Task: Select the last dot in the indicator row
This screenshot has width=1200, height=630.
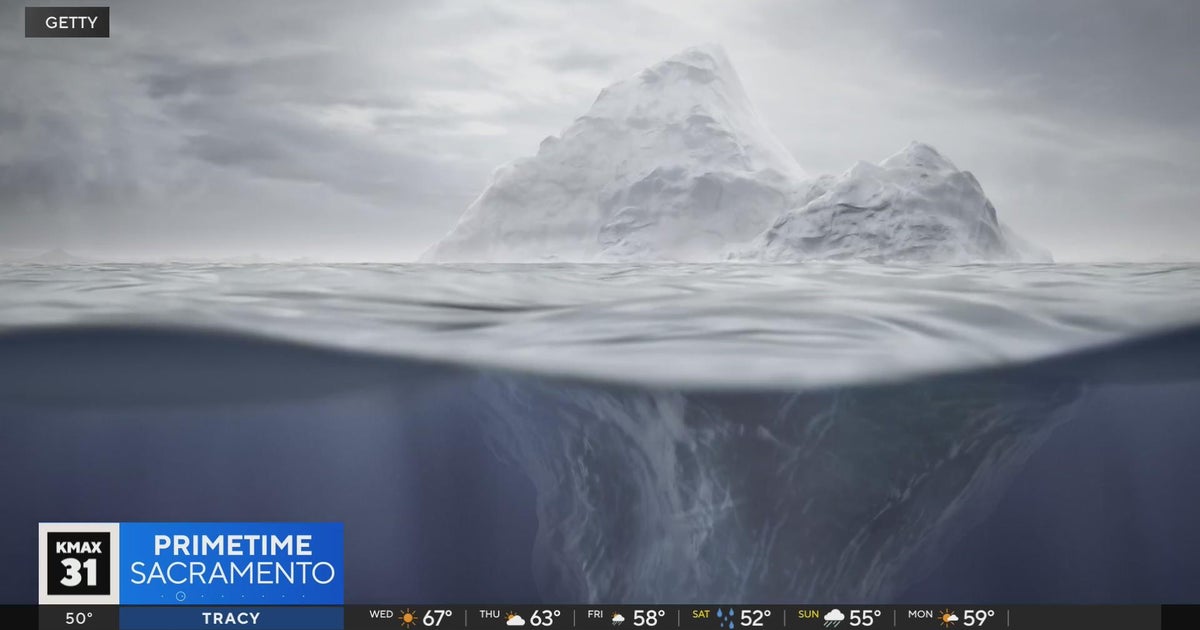Action: (x=304, y=596)
